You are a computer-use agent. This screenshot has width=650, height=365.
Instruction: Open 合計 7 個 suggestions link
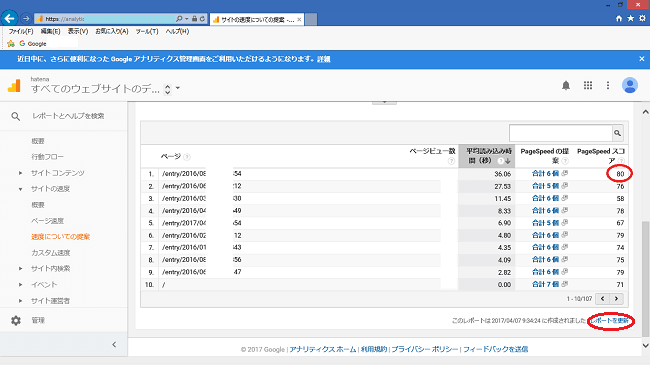545,285
